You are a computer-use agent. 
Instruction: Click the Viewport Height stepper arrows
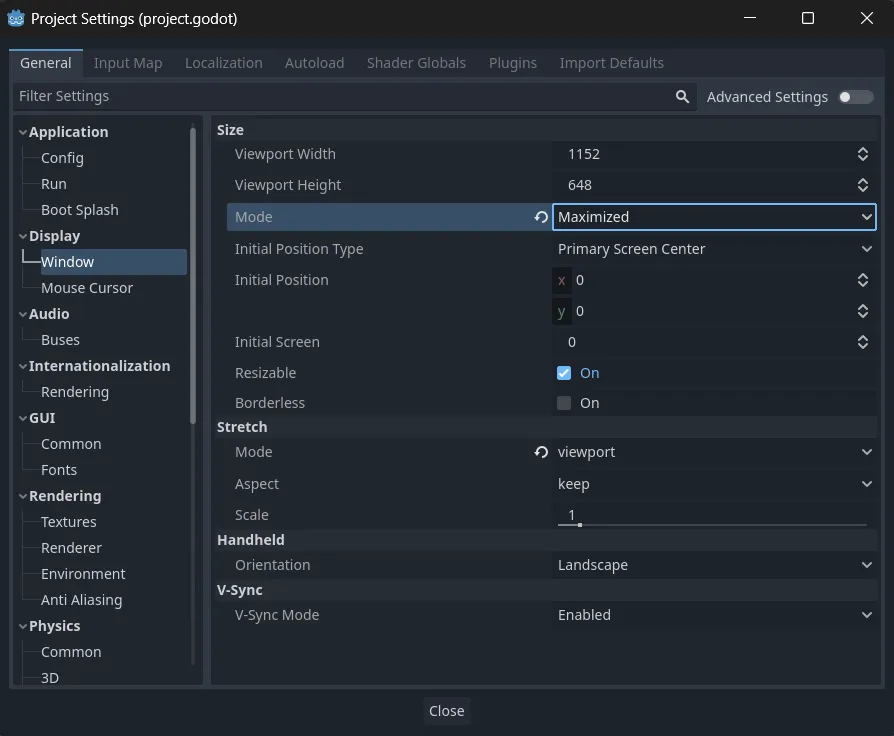[862, 185]
